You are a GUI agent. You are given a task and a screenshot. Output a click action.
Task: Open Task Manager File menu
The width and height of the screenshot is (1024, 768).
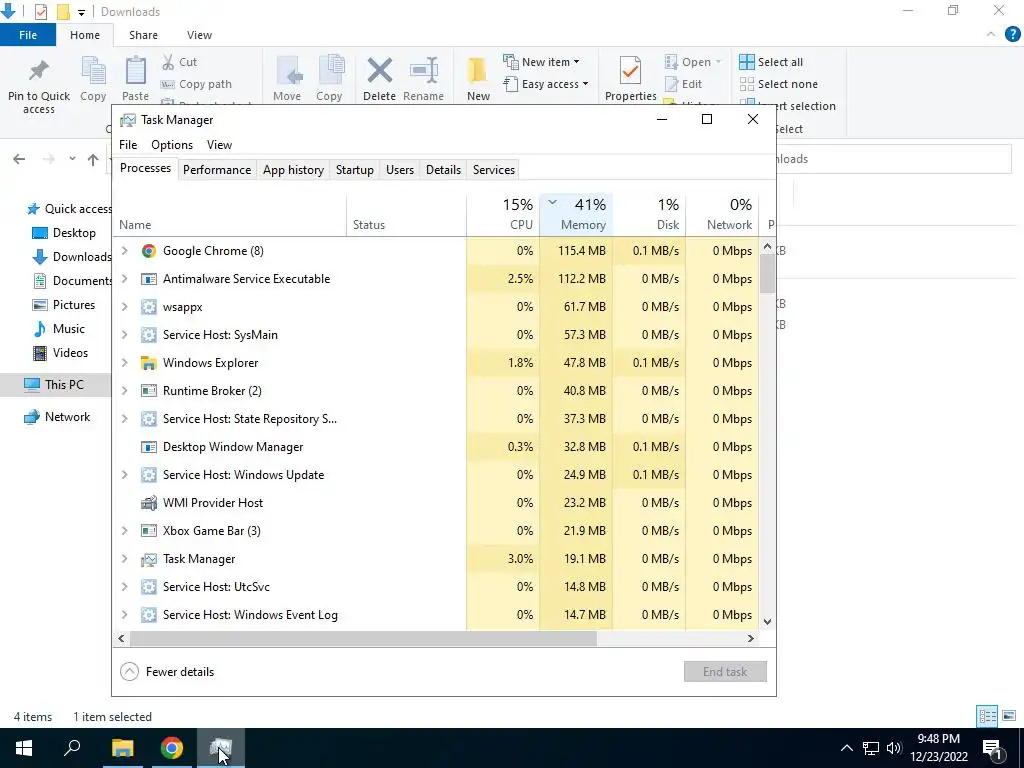click(128, 145)
